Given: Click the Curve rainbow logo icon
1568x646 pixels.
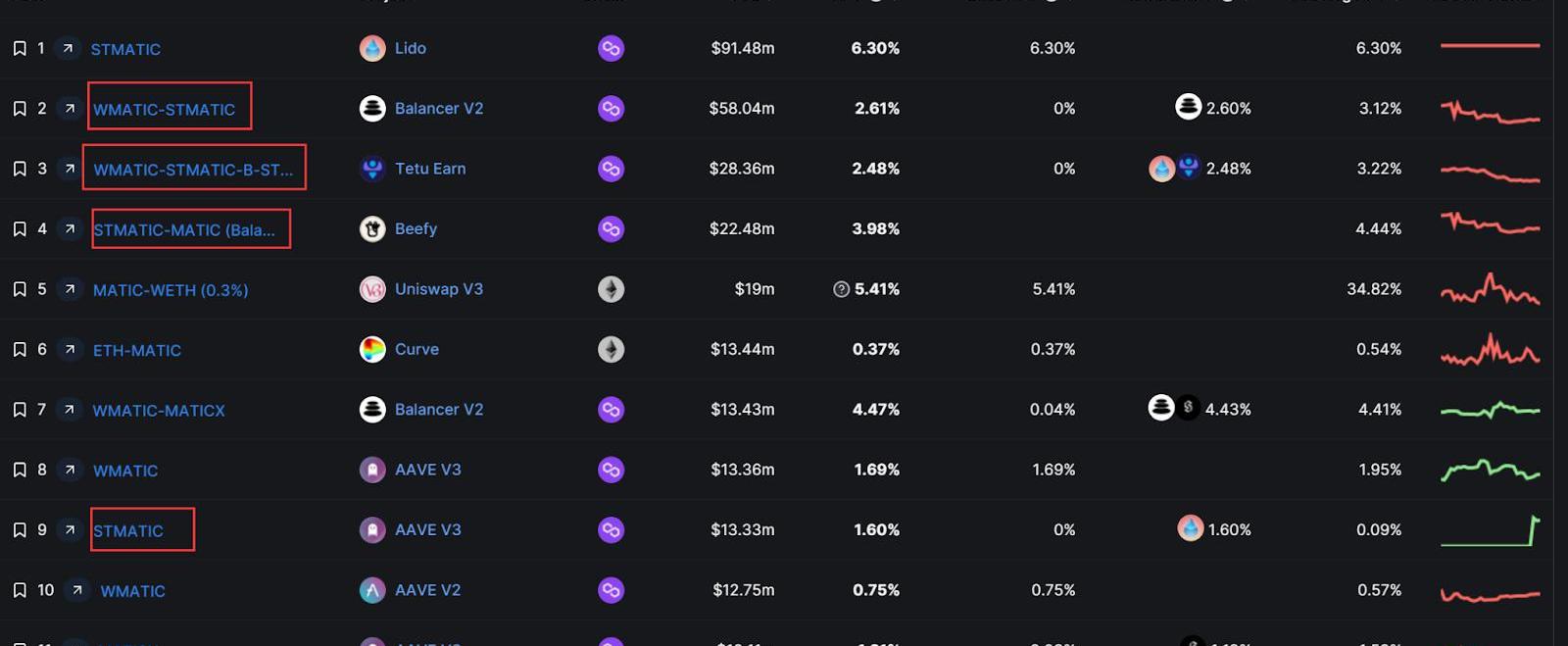Looking at the screenshot, I should (372, 349).
